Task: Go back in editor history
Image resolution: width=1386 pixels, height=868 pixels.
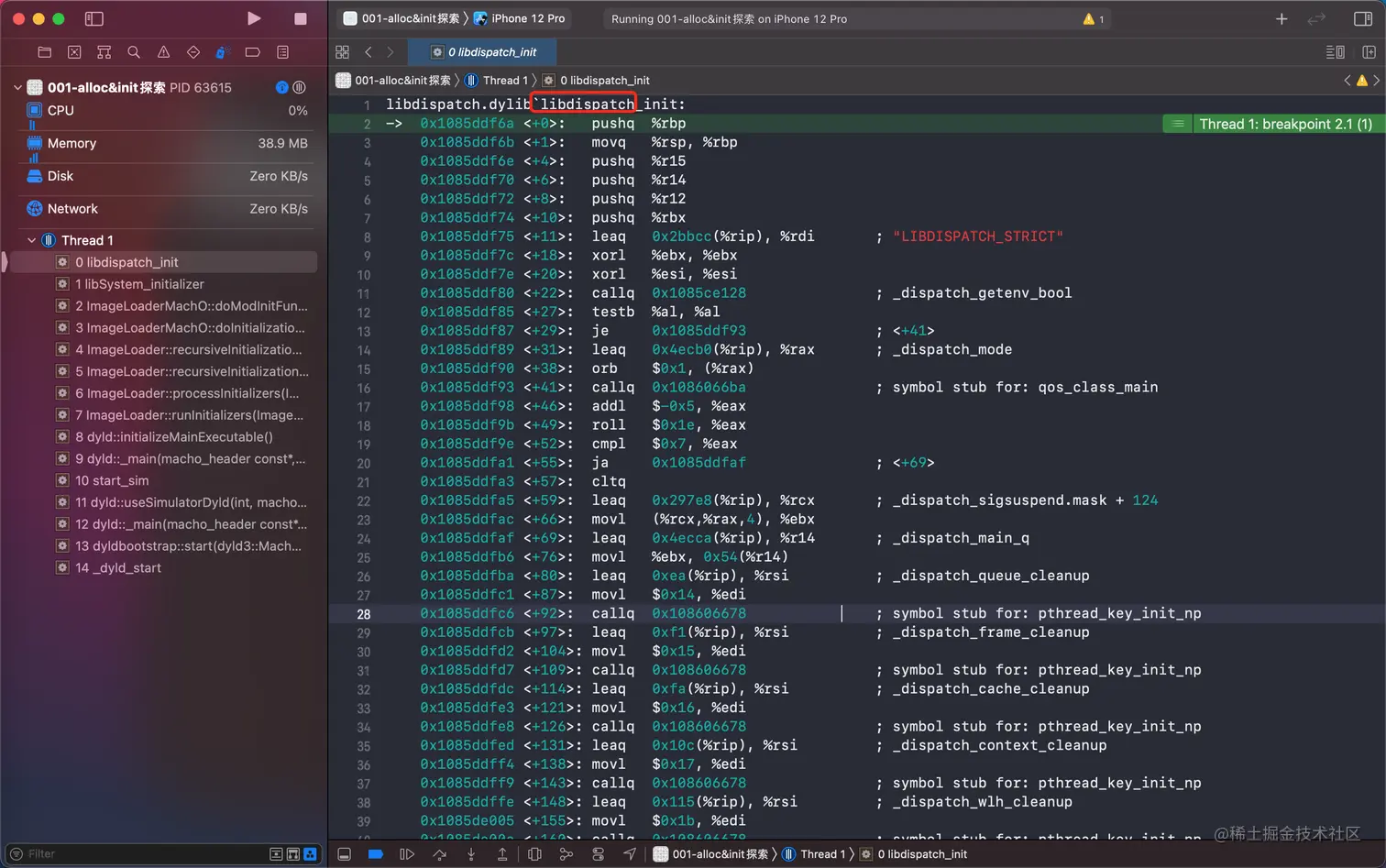Action: click(368, 52)
